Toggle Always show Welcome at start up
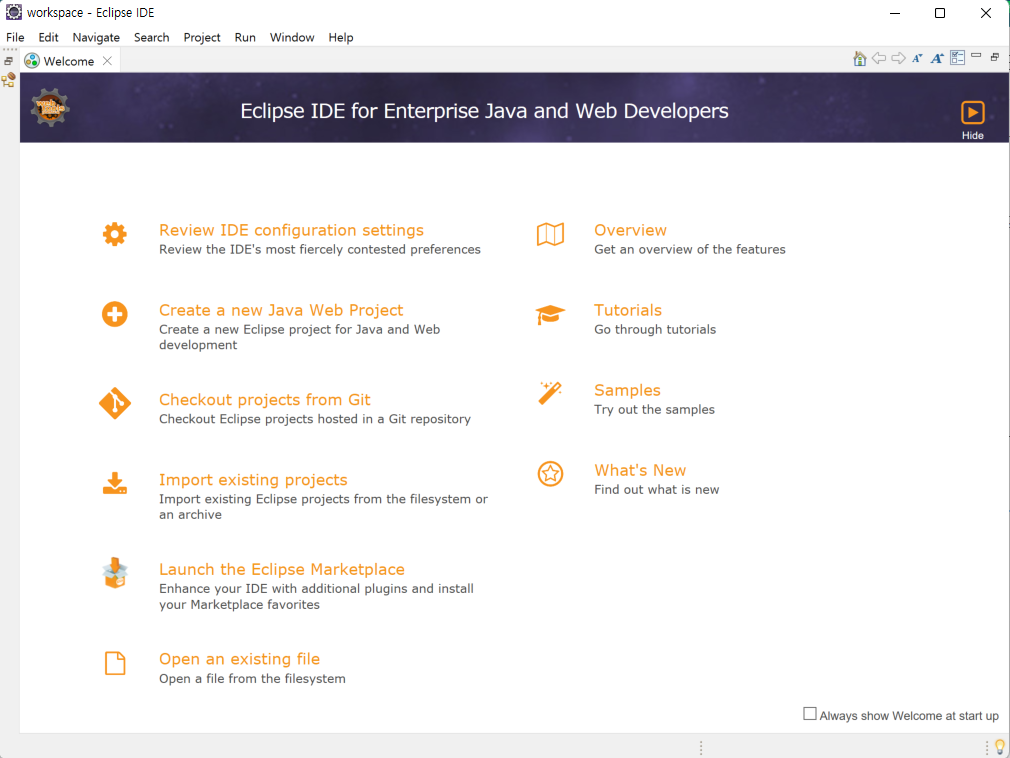 tap(810, 714)
